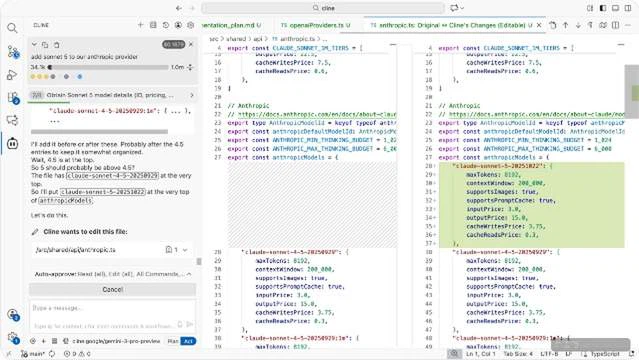Go back using navigation arrow in title bar
Viewport: 639px width, 360px height.
[178, 8]
